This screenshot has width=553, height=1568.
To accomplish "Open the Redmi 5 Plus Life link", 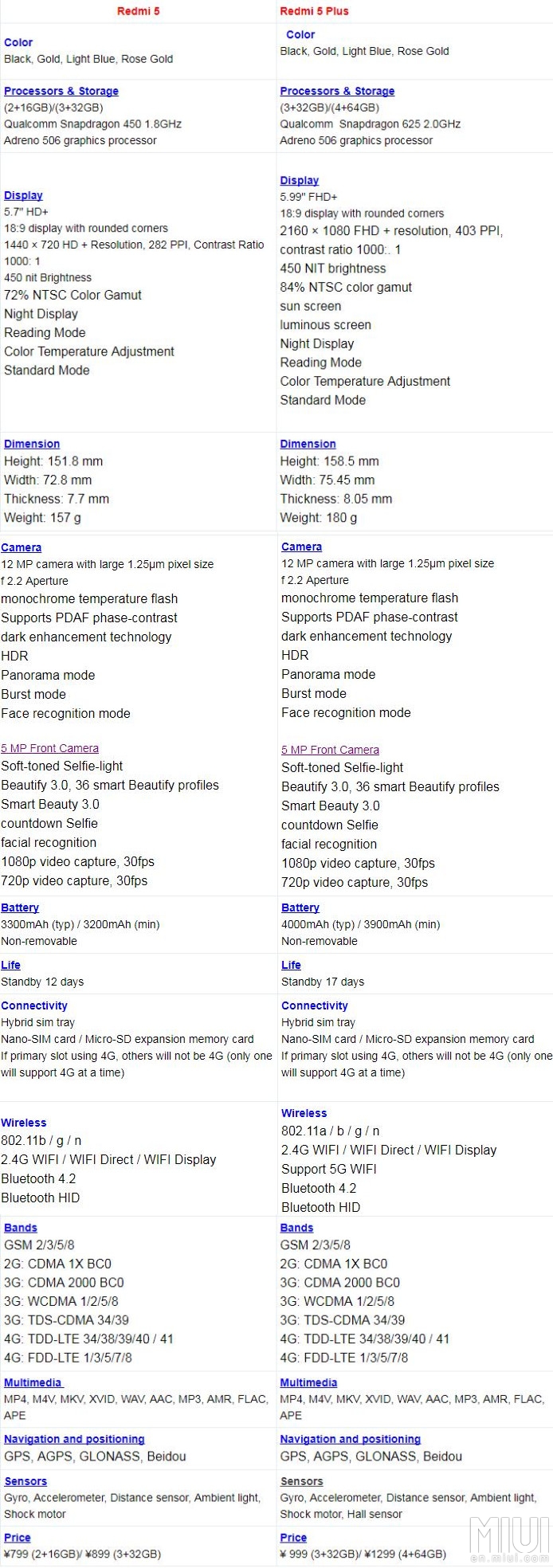I will tap(291, 965).
